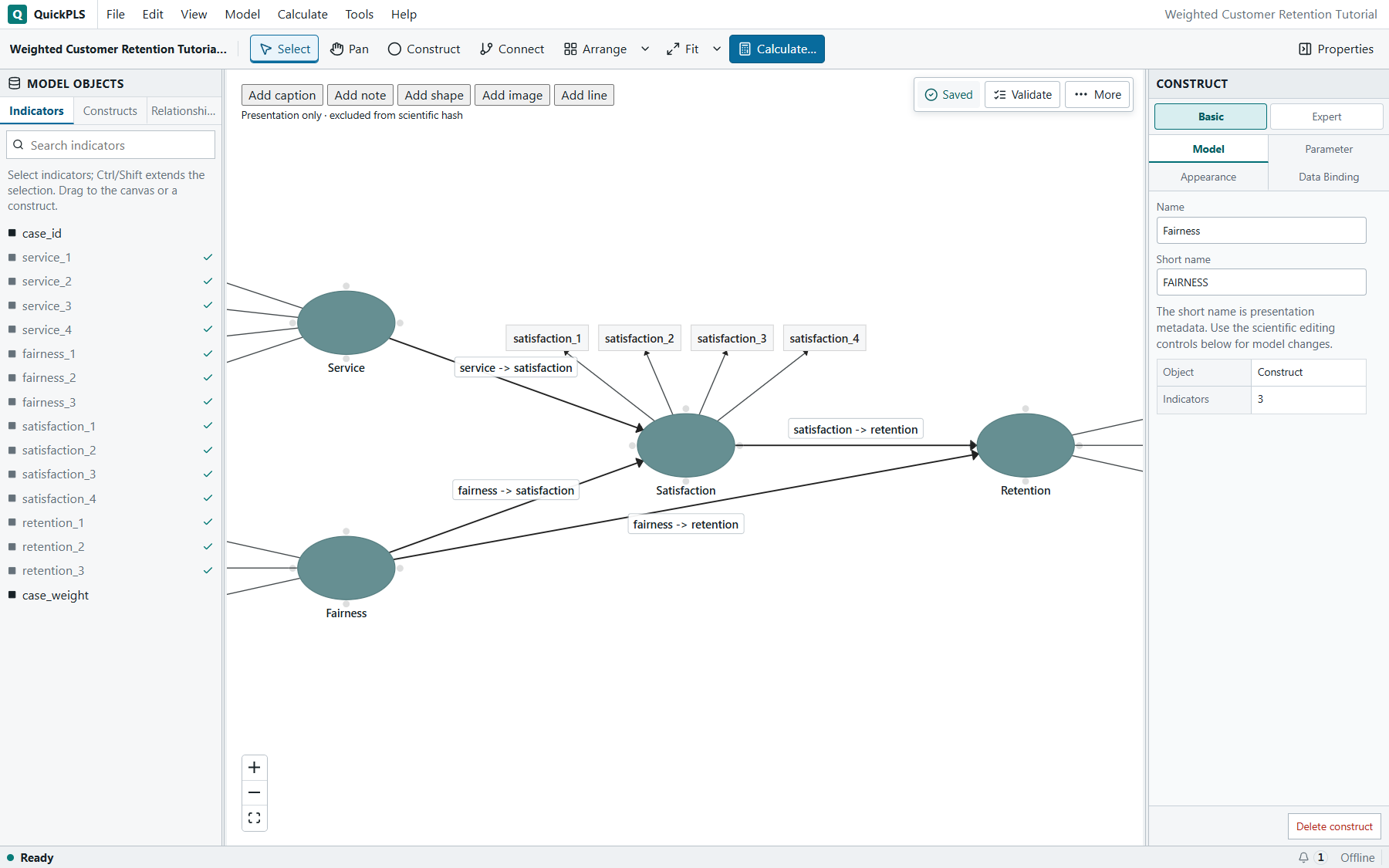1389x868 pixels.
Task: Switch to Expert mode
Action: coord(1326,117)
